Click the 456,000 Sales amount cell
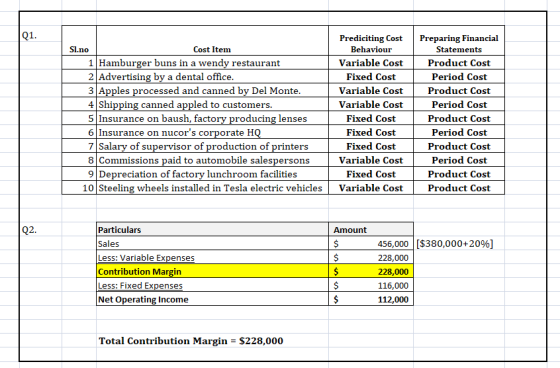 click(x=371, y=244)
